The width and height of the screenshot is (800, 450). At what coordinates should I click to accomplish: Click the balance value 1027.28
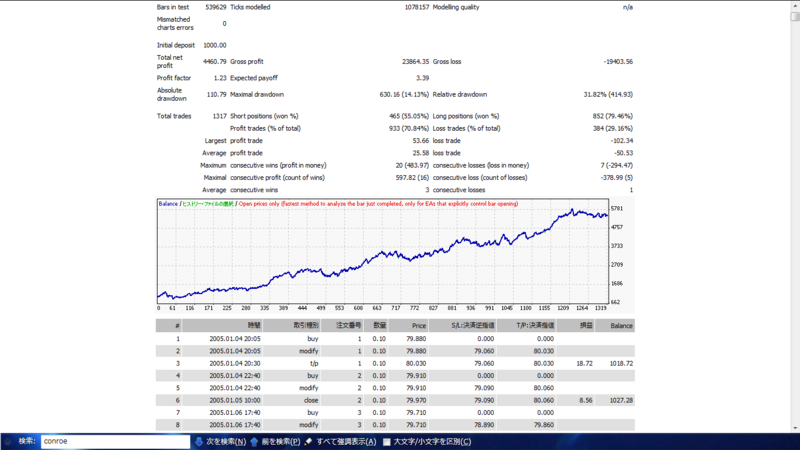(621, 401)
